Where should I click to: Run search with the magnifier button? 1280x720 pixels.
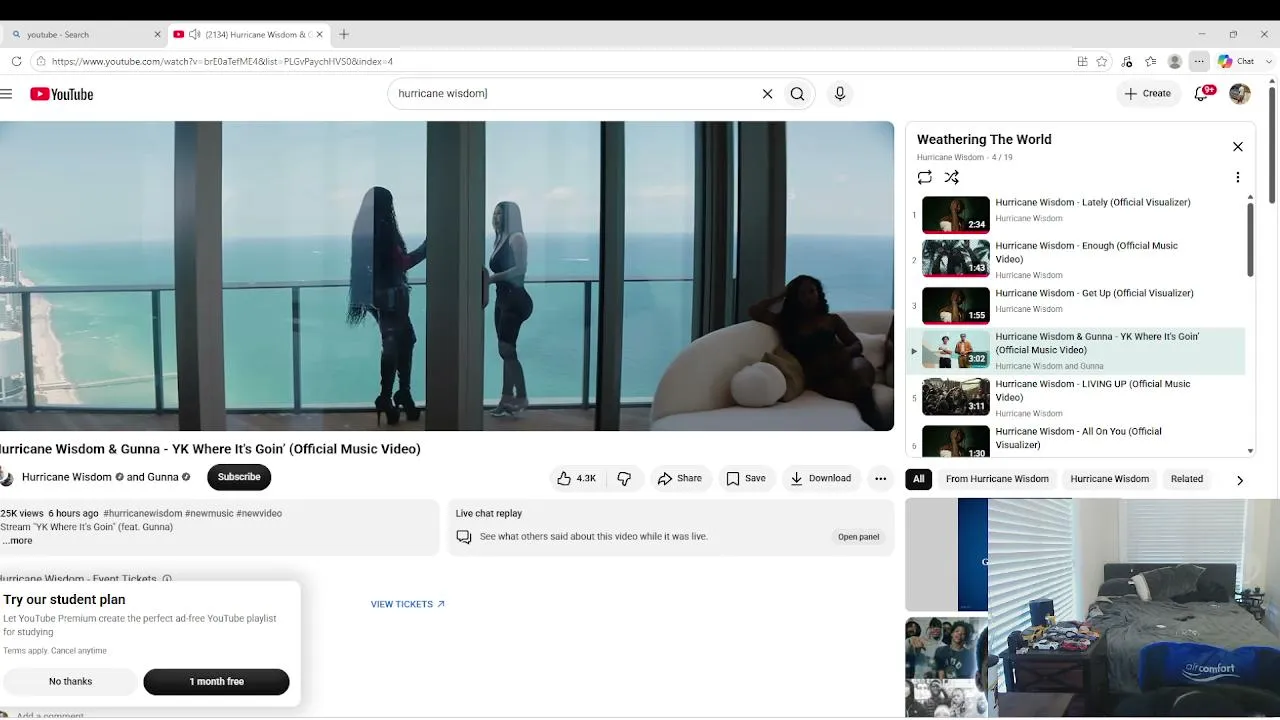797,94
